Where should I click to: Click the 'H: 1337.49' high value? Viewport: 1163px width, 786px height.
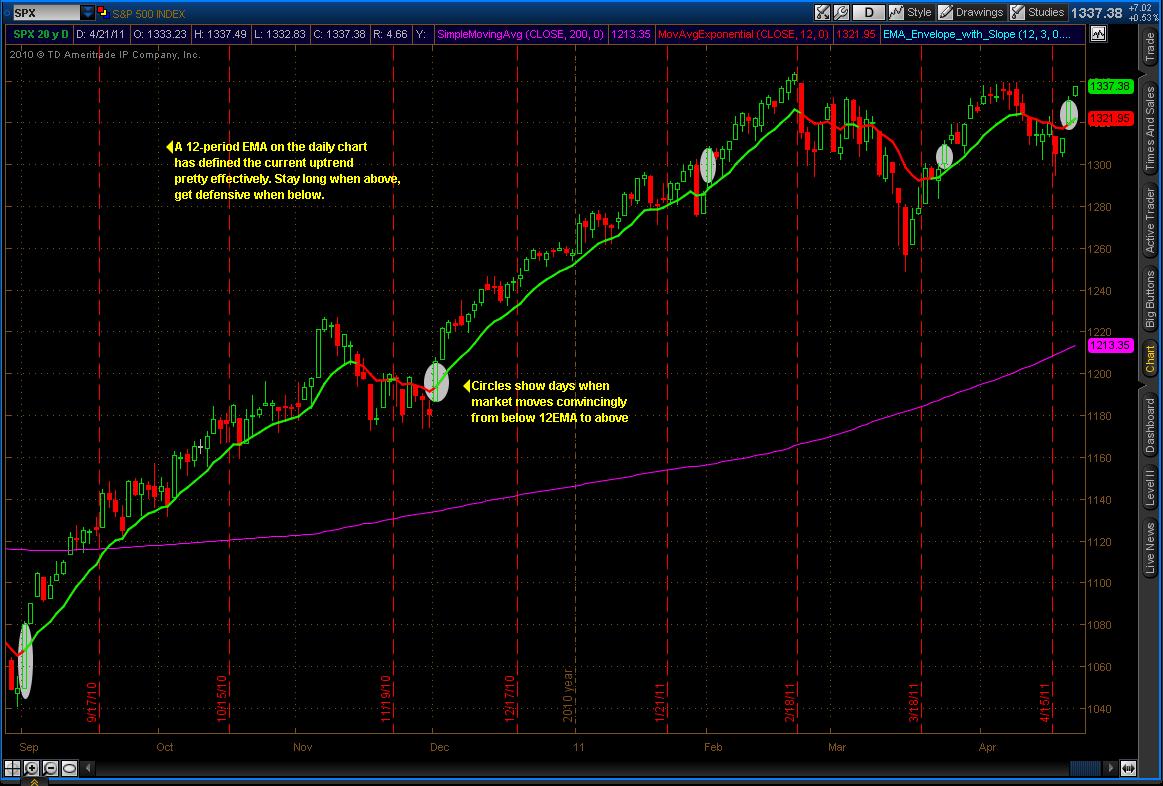coord(220,34)
